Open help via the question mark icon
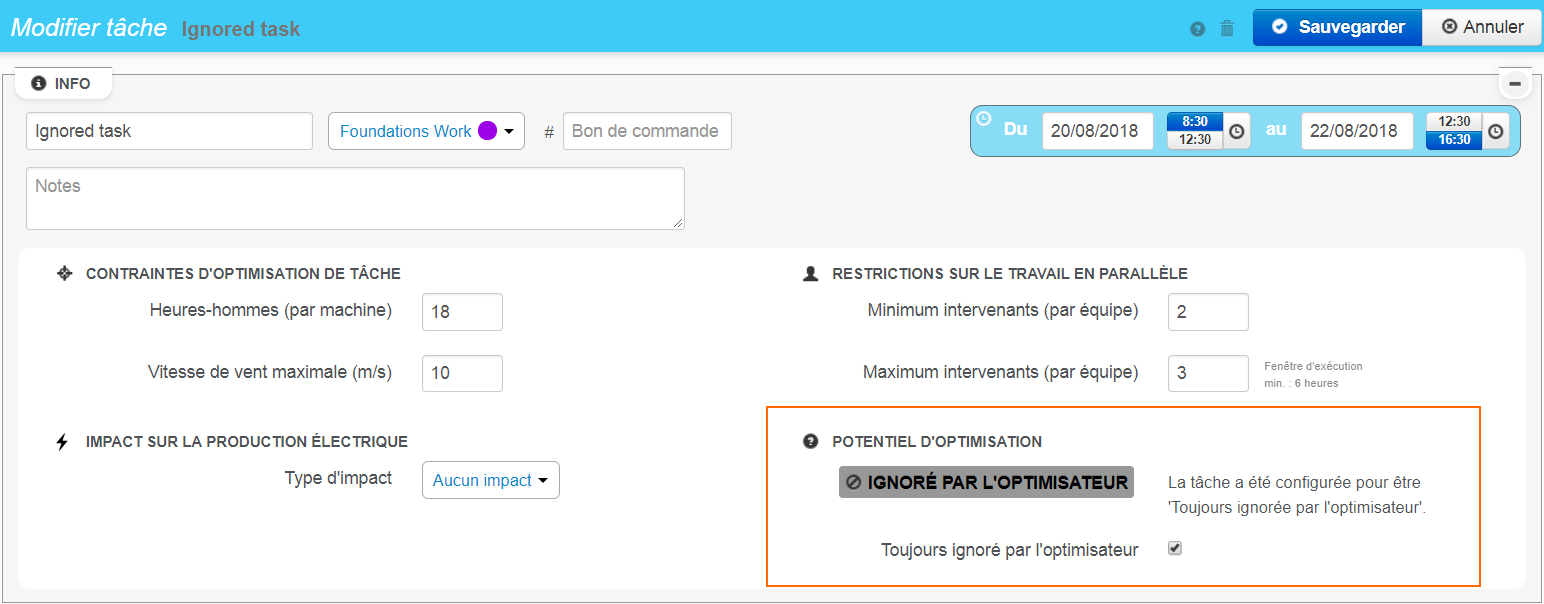1544x604 pixels. 1197,28
